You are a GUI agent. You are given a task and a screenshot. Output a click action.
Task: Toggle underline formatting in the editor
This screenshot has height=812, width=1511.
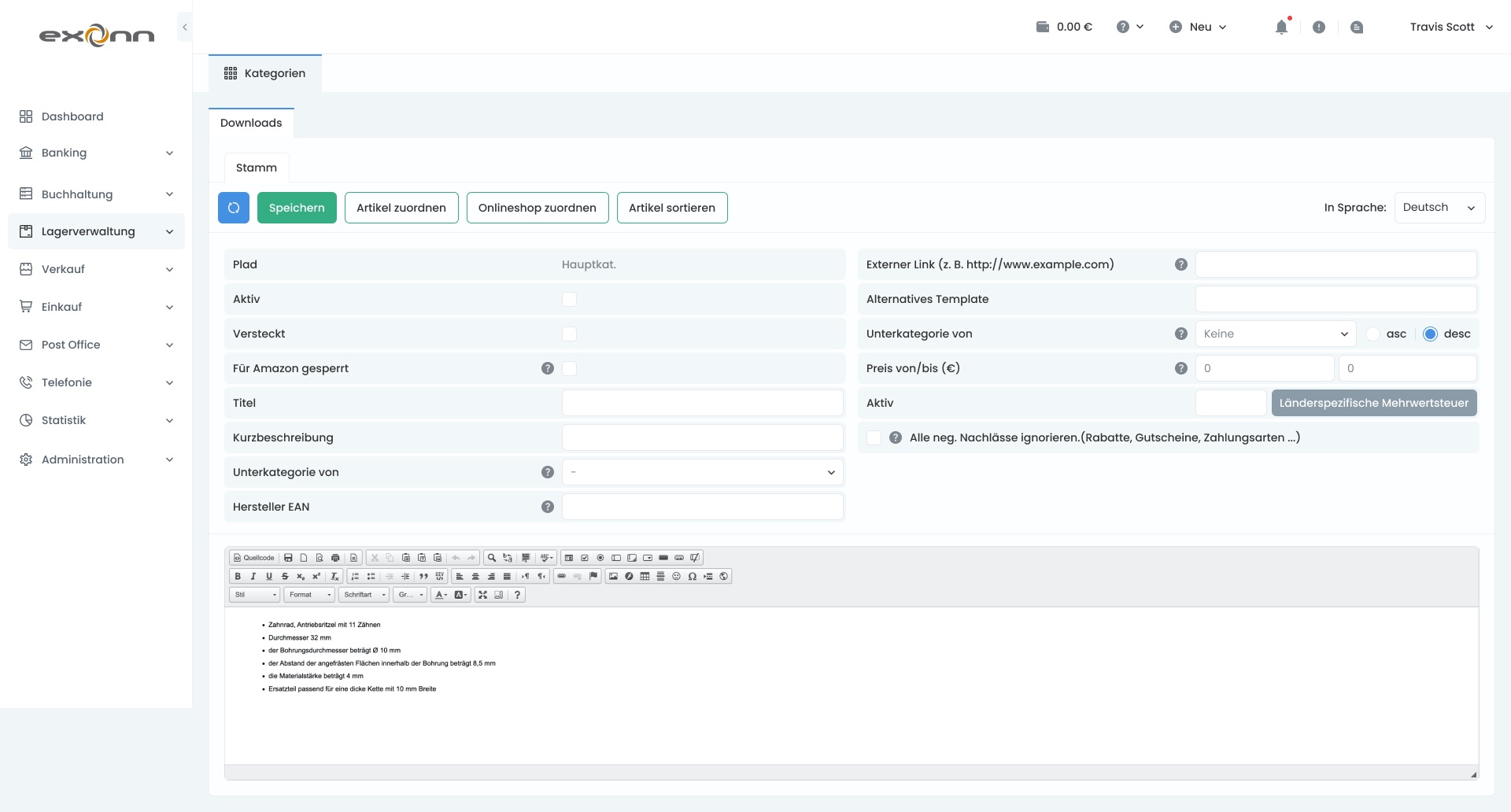pos(269,576)
